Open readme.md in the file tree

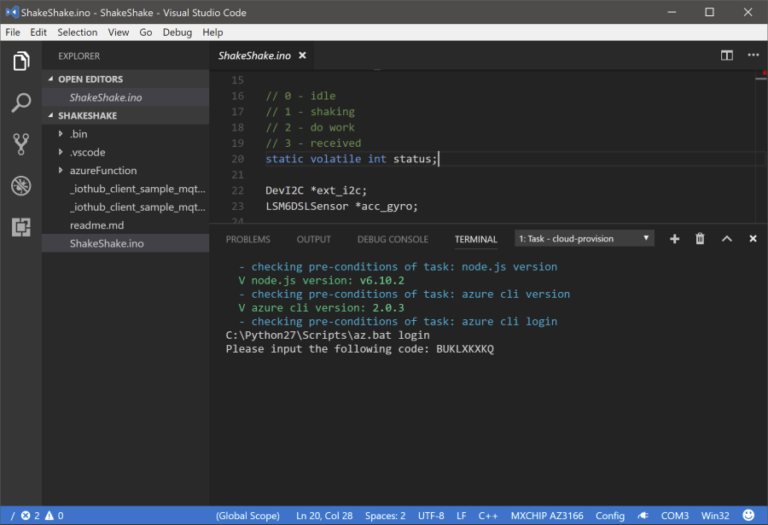click(125, 225)
